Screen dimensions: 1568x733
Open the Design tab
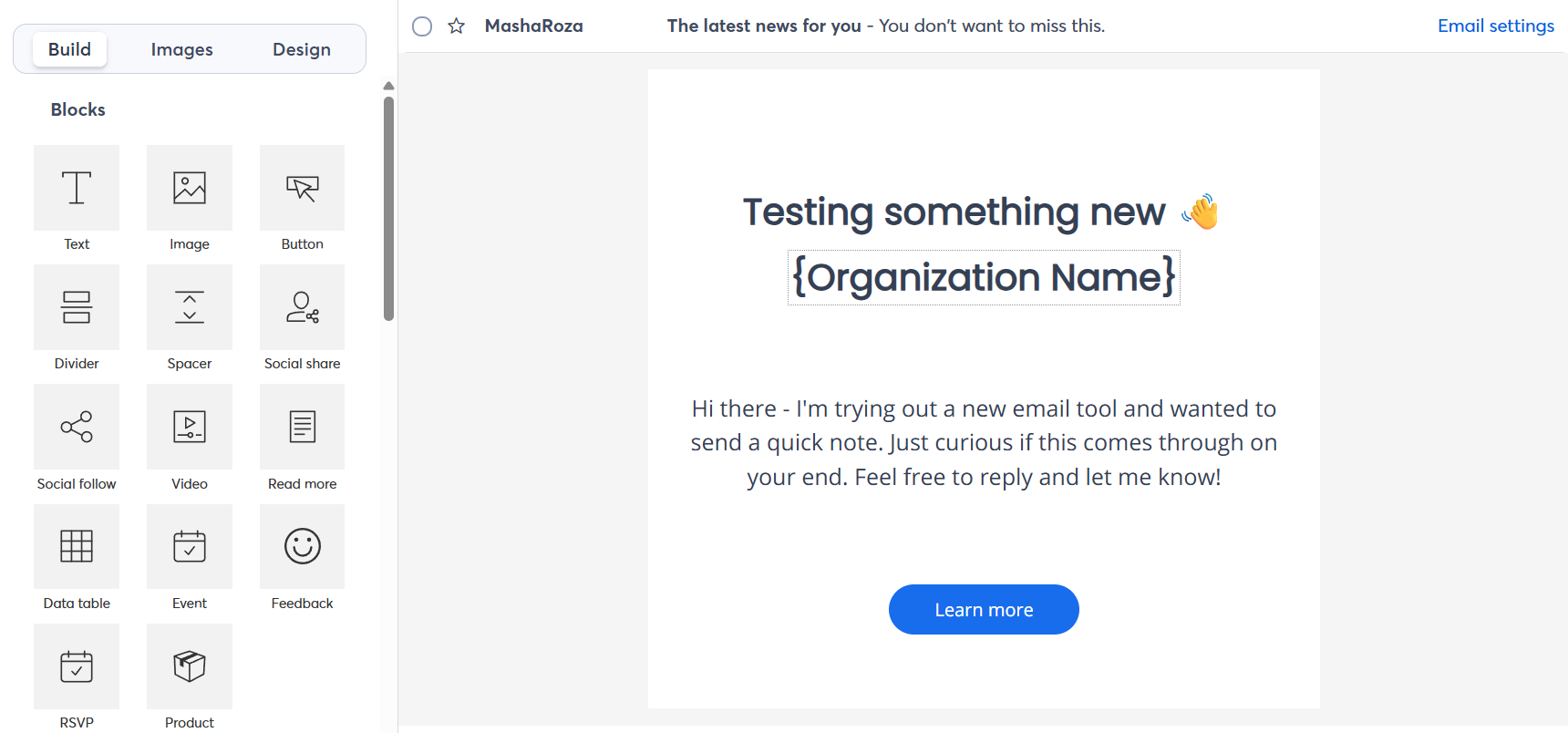301,48
